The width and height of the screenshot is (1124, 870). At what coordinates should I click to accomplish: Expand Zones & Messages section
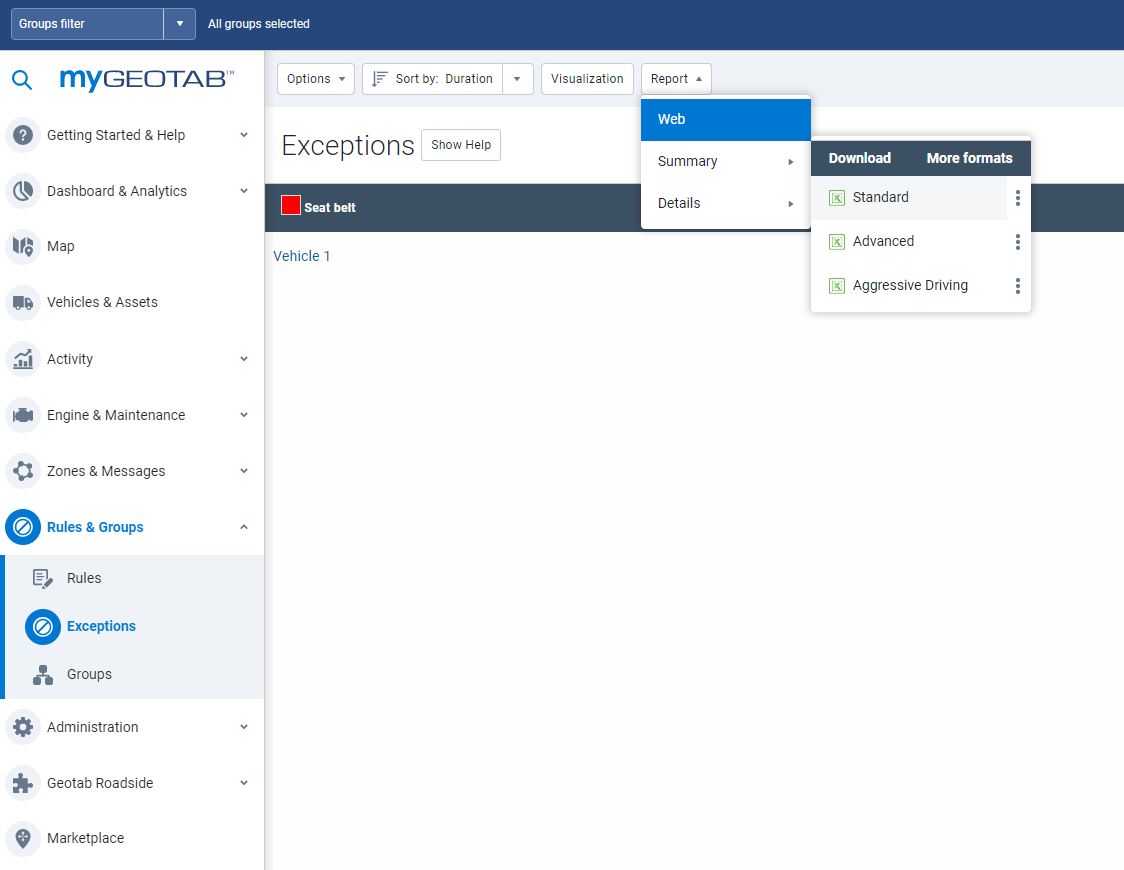tap(244, 471)
